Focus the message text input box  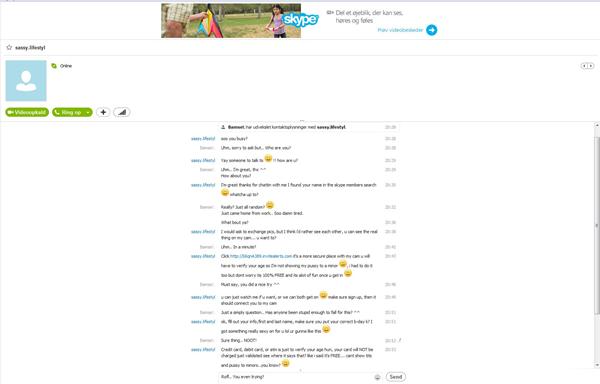pos(295,377)
